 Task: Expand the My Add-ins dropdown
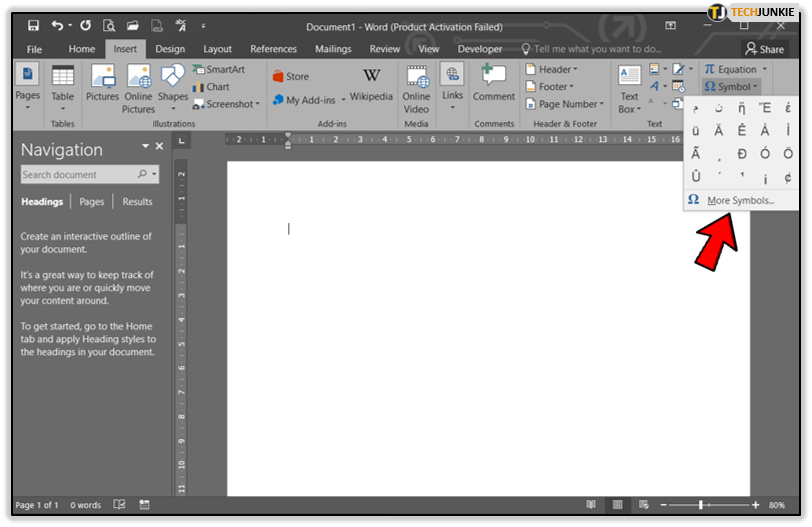point(343,100)
